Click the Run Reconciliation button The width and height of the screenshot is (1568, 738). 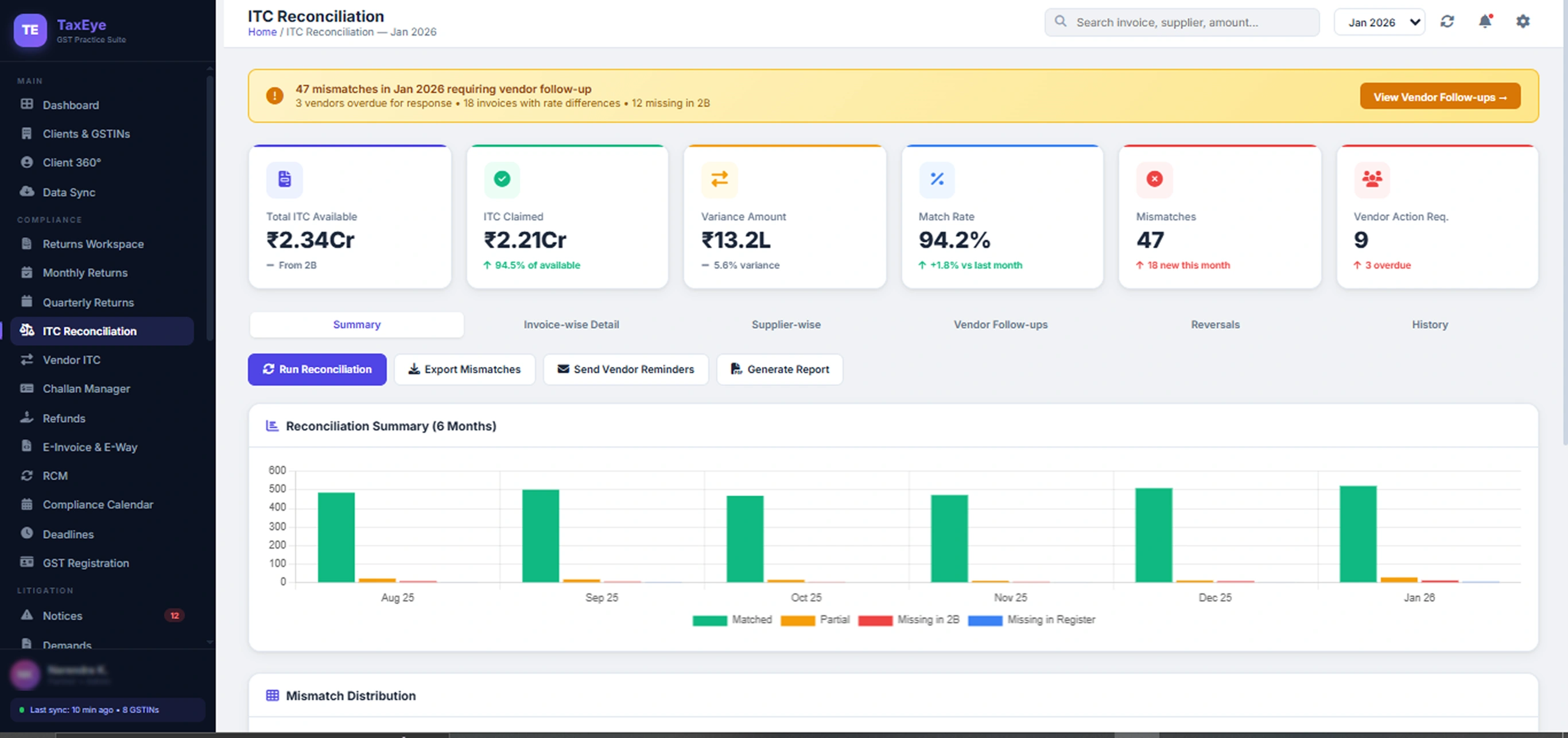pyautogui.click(x=316, y=370)
